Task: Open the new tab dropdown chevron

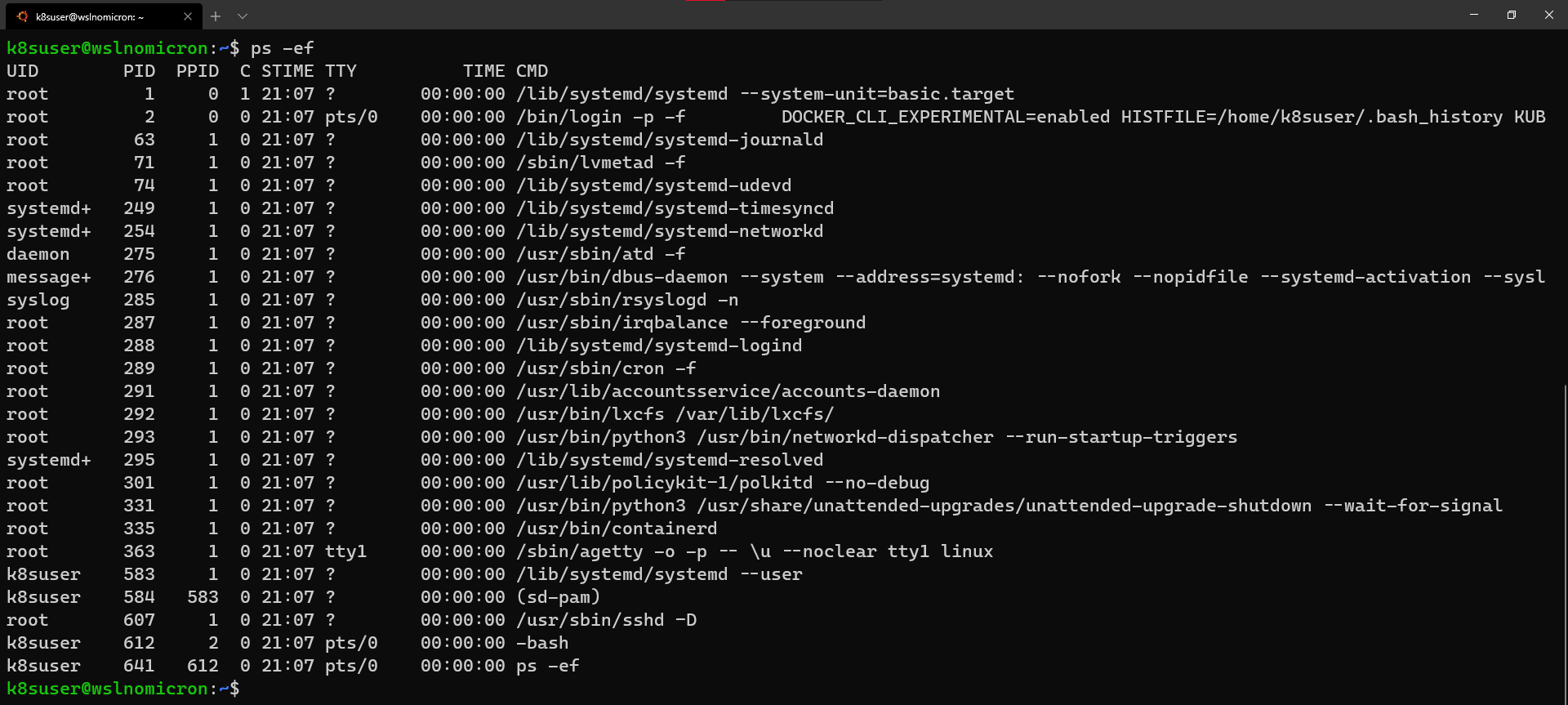Action: tap(242, 16)
